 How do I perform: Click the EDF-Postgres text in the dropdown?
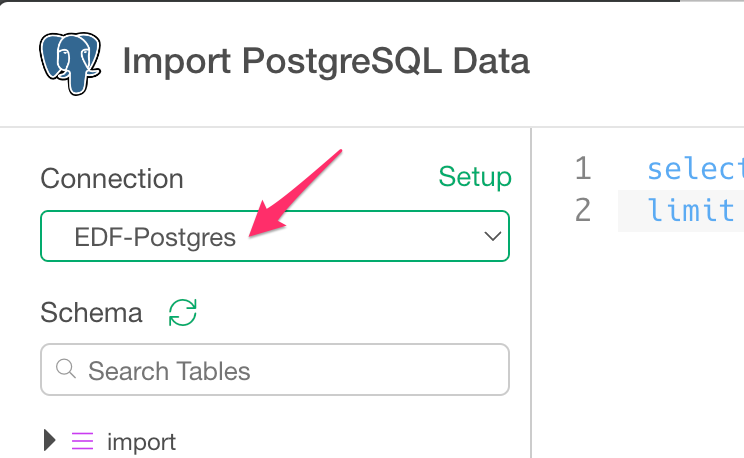tap(155, 237)
